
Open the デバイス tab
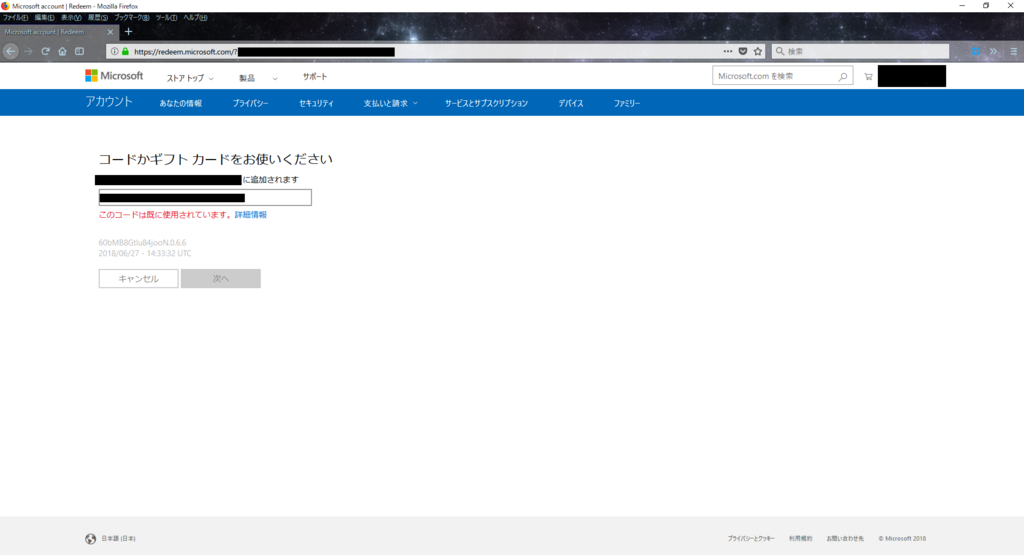coord(571,103)
